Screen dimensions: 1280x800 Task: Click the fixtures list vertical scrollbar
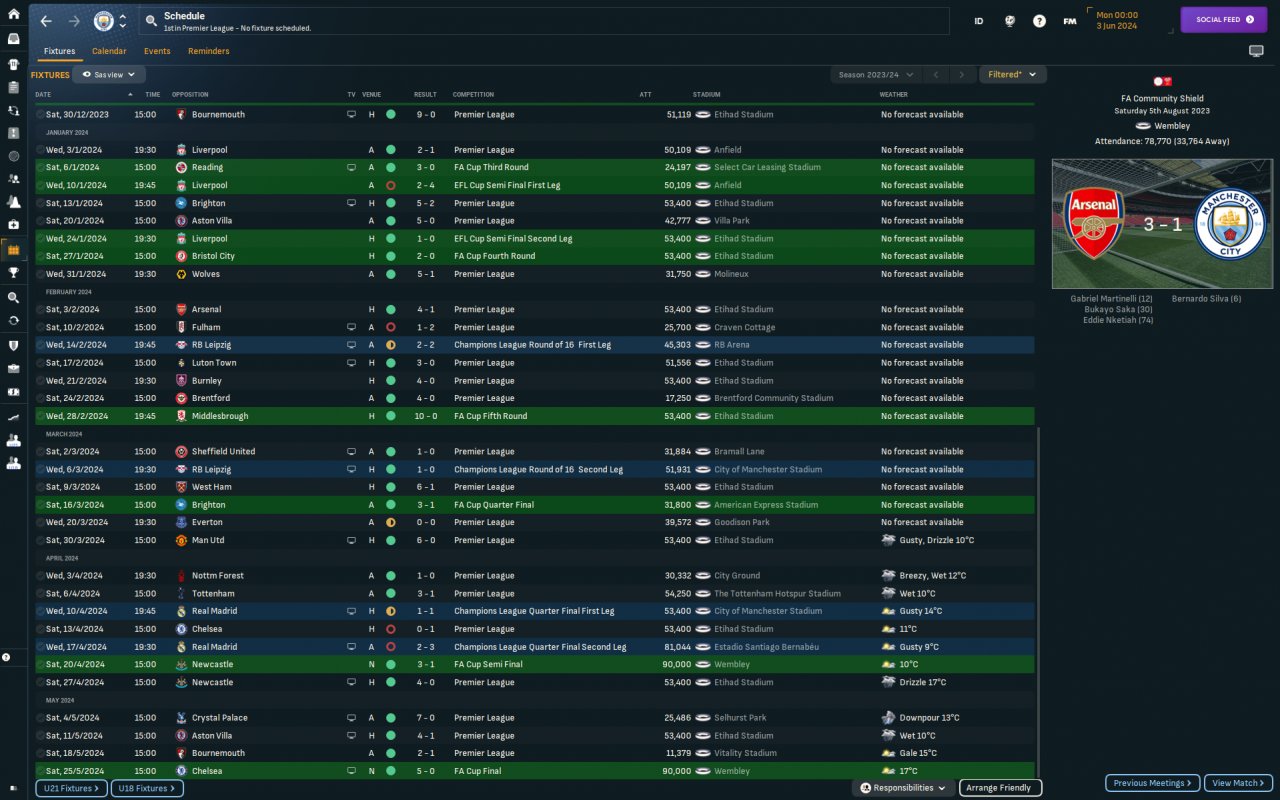tap(1038, 605)
